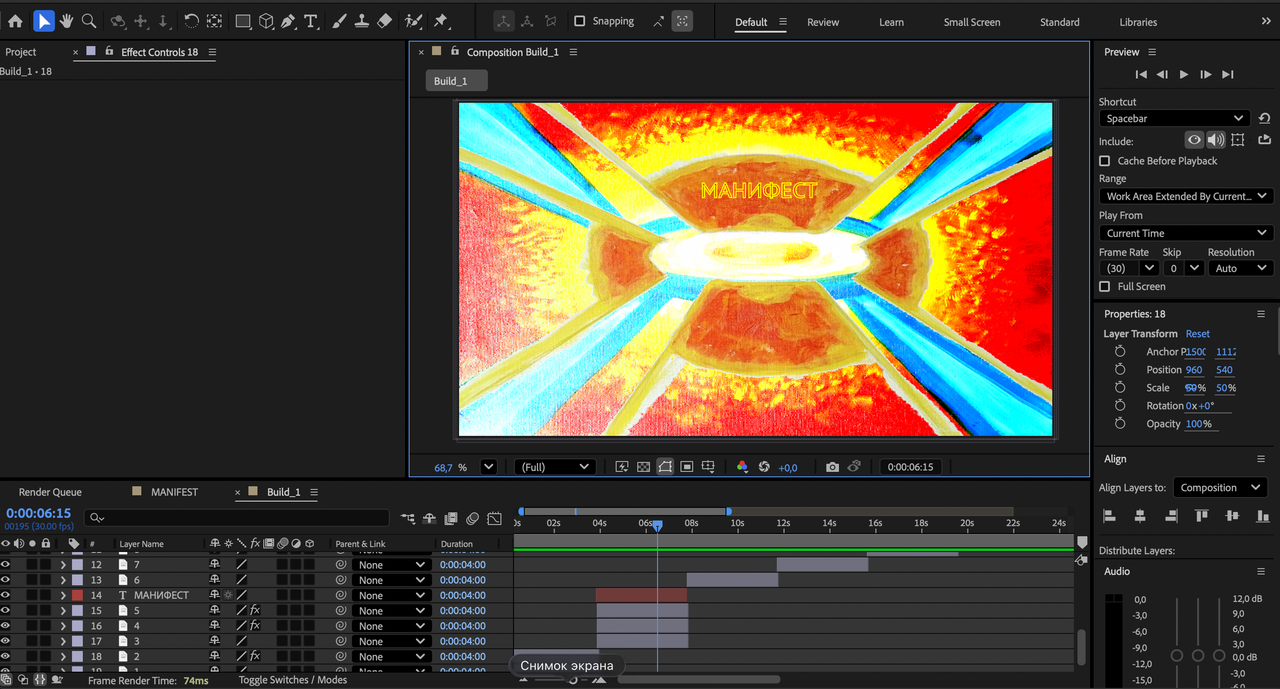Screen dimensions: 1280x689
Task: Select the Pan Behind anchor point tool
Action: pyautogui.click(x=214, y=21)
